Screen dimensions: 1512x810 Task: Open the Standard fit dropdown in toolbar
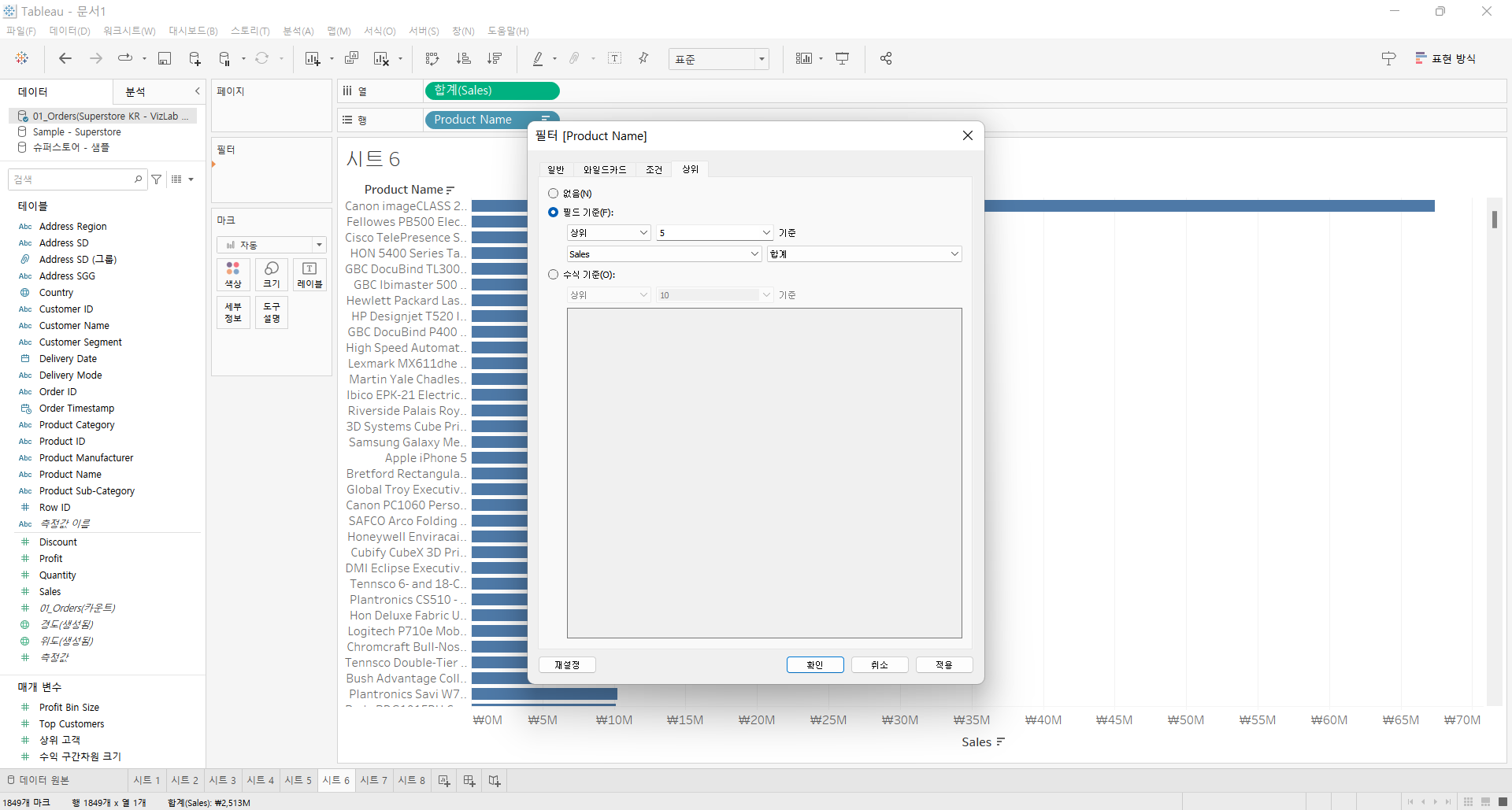coord(718,59)
